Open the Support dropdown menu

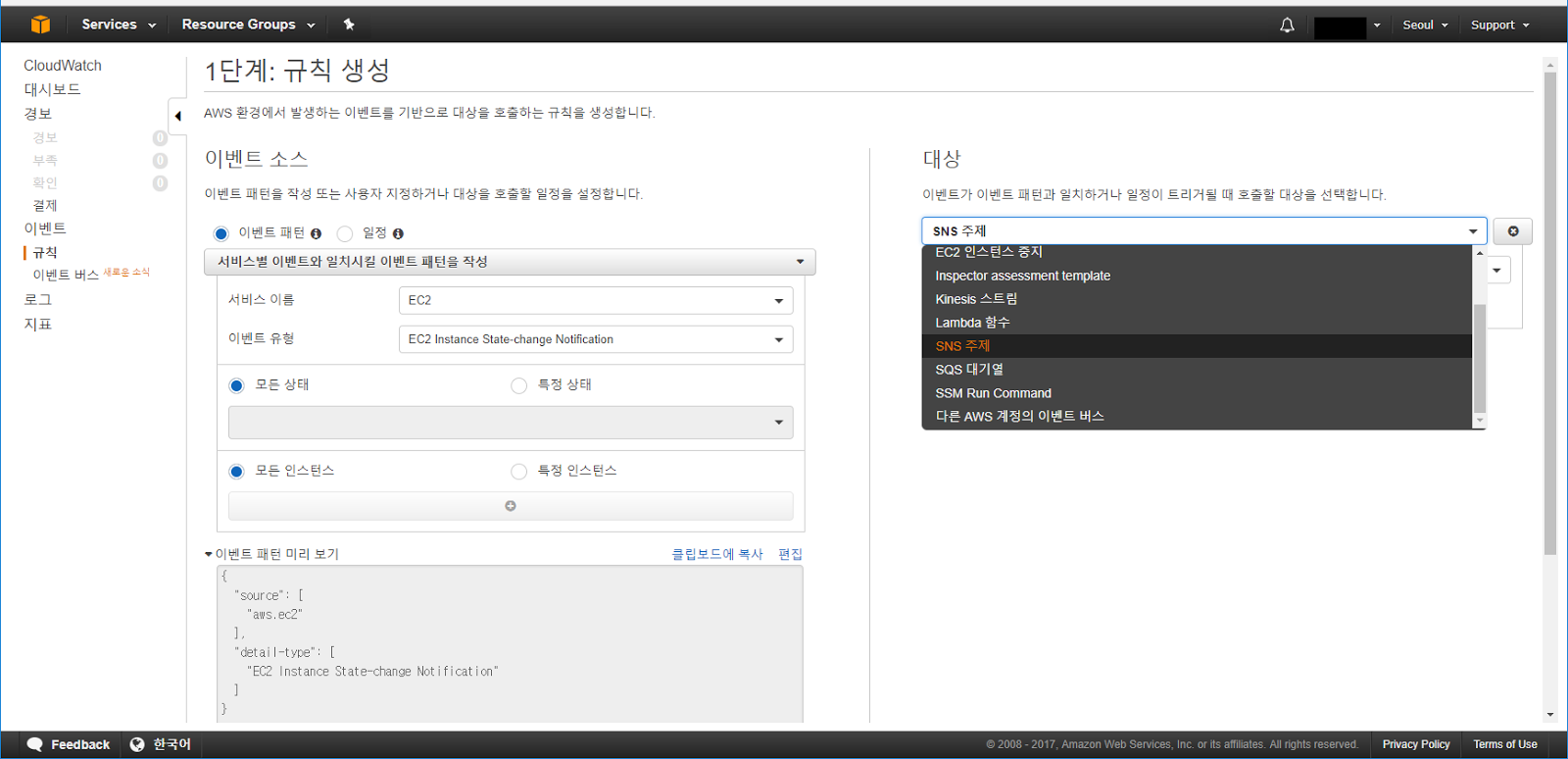[1499, 25]
